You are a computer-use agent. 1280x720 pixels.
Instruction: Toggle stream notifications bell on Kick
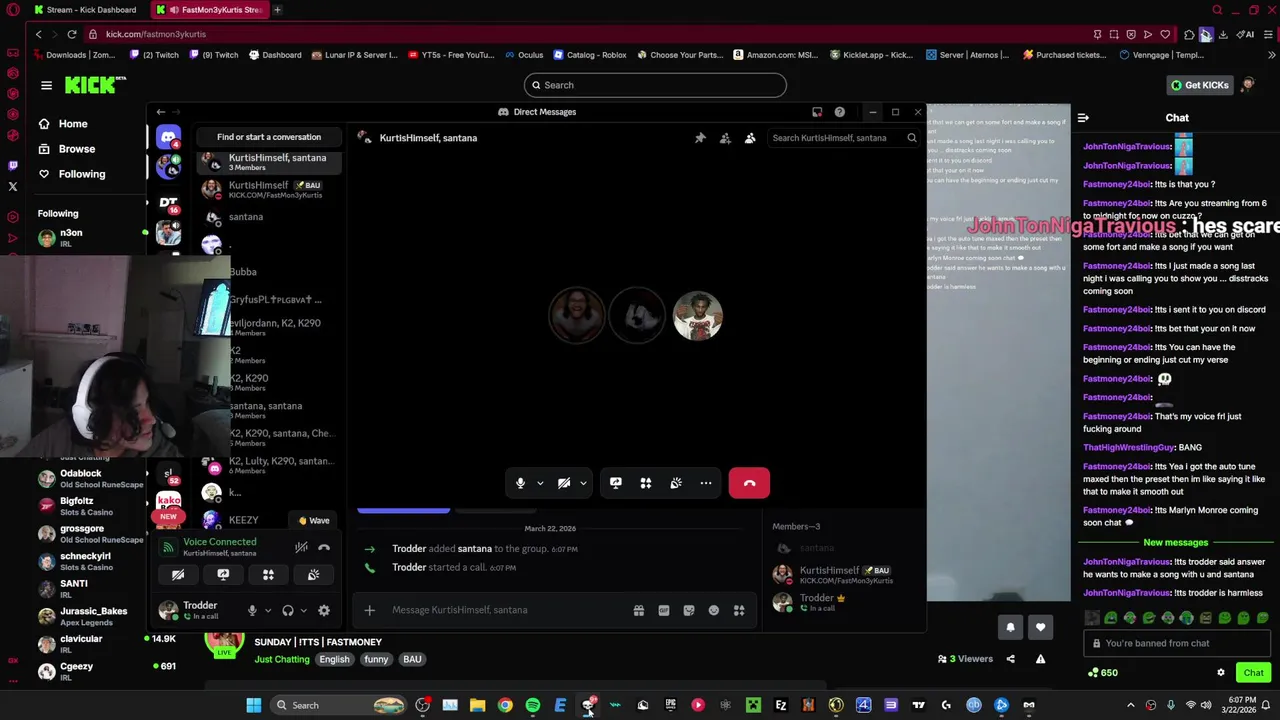pyautogui.click(x=1010, y=627)
